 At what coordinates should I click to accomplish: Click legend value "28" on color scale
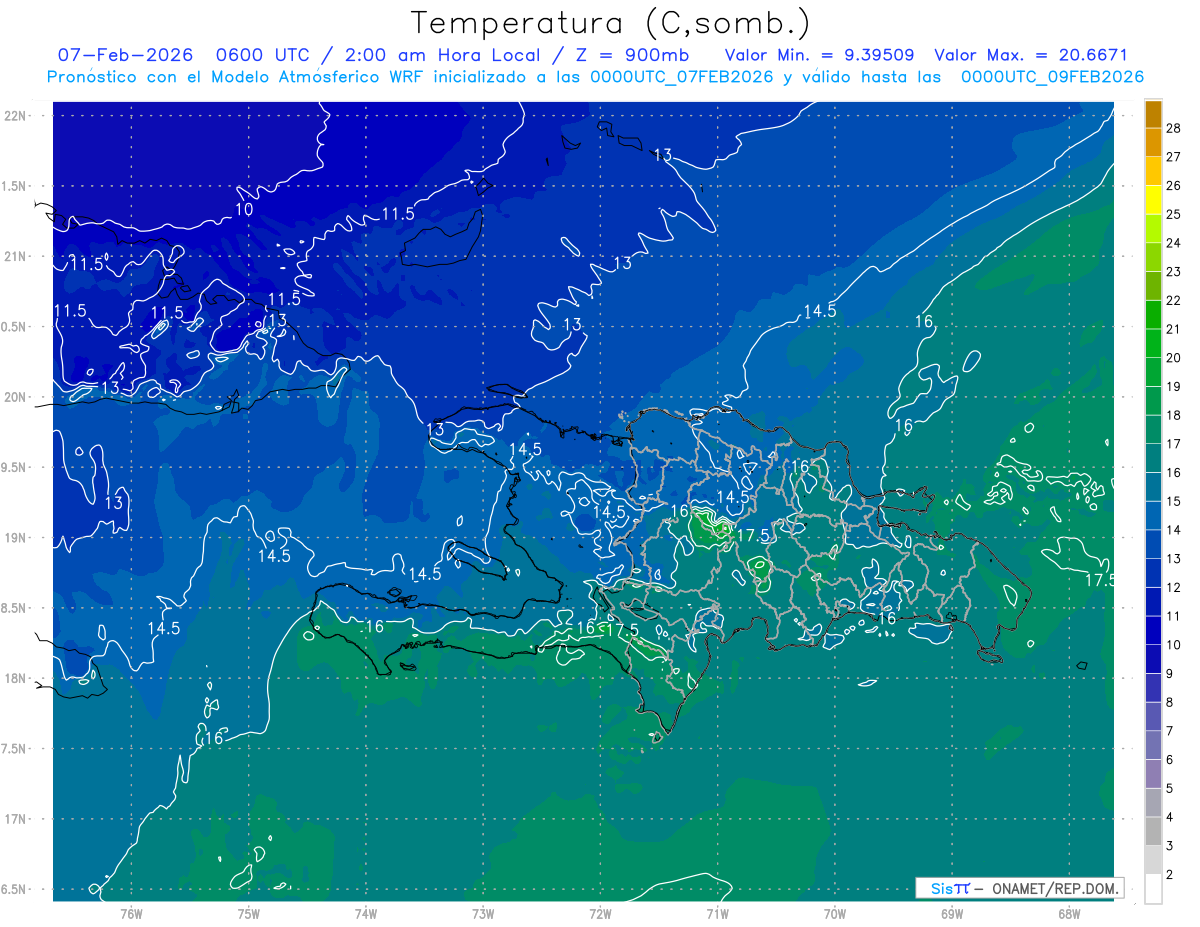coord(1174,129)
